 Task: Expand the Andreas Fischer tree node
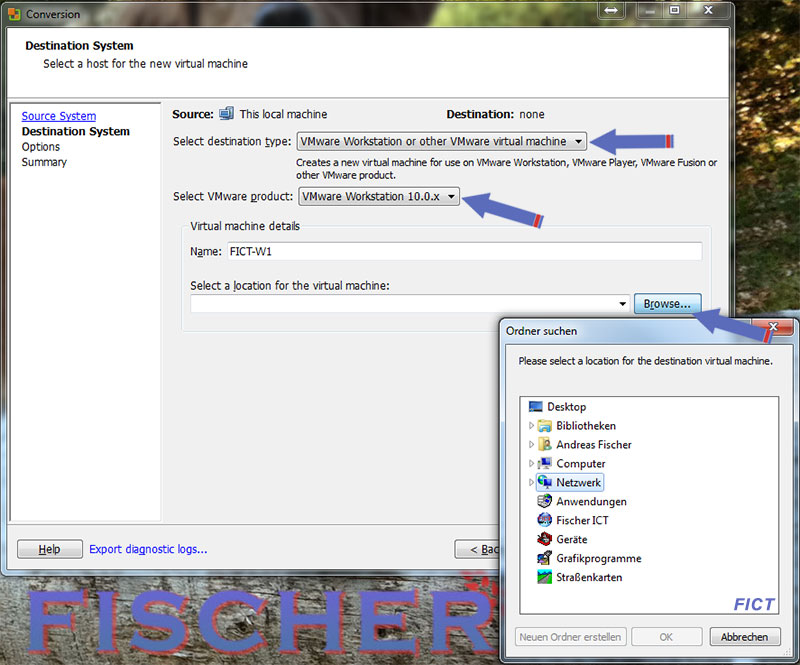coord(531,445)
